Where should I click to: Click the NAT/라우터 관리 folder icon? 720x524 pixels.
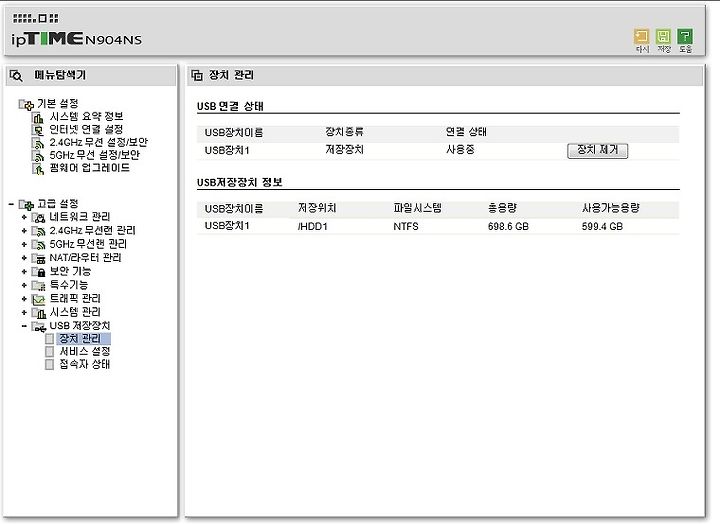tap(38, 259)
